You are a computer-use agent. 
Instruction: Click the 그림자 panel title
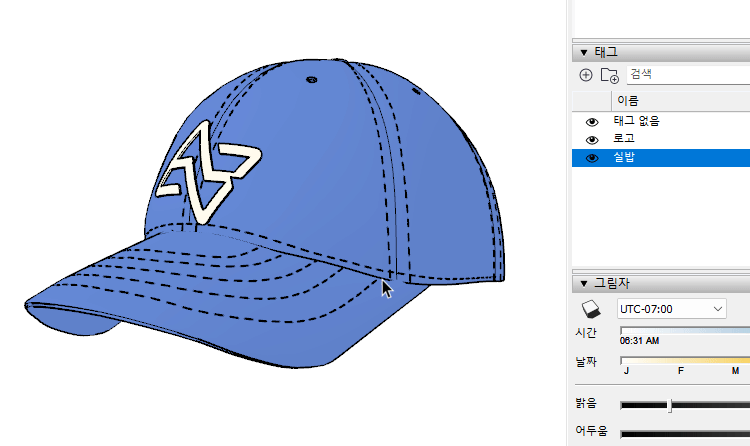point(612,283)
